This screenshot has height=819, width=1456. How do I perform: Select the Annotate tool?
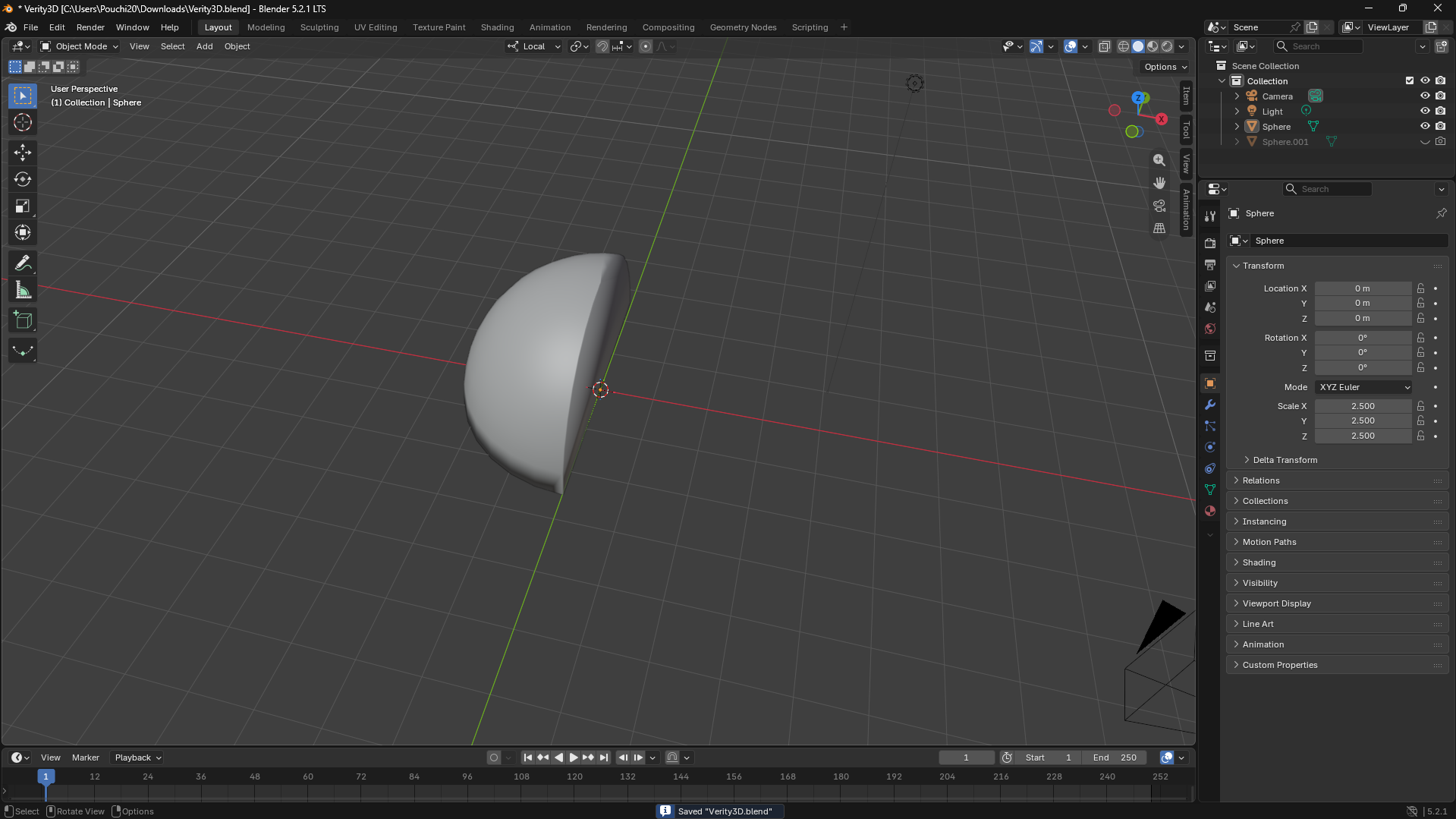23,263
